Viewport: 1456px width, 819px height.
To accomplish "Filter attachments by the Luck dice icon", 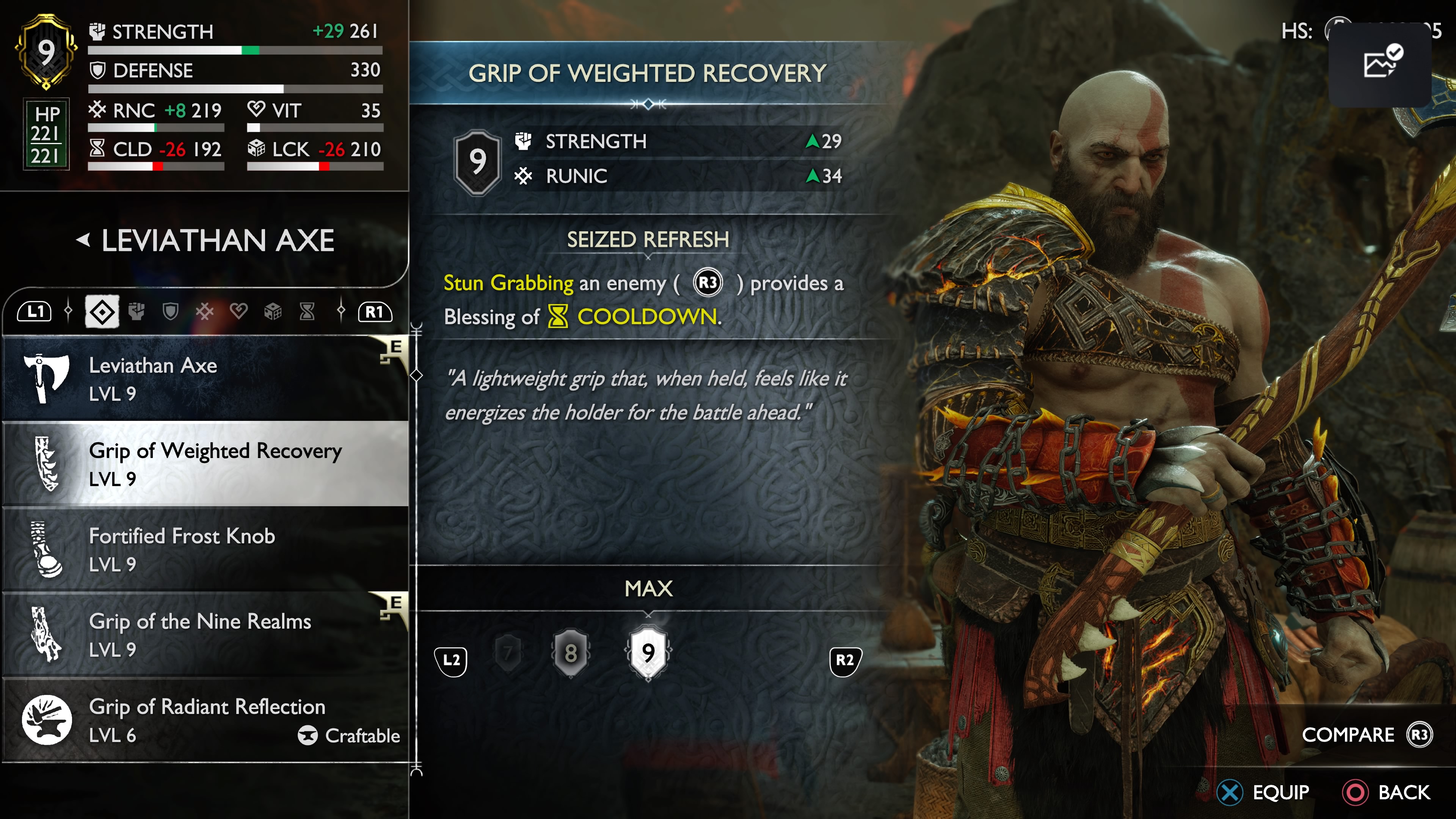I will coord(273,311).
